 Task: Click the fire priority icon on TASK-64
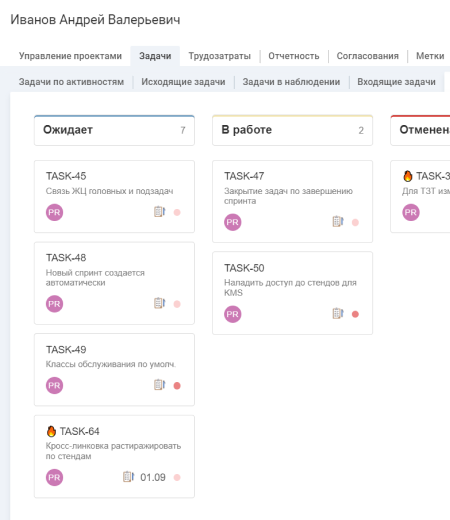(51, 431)
